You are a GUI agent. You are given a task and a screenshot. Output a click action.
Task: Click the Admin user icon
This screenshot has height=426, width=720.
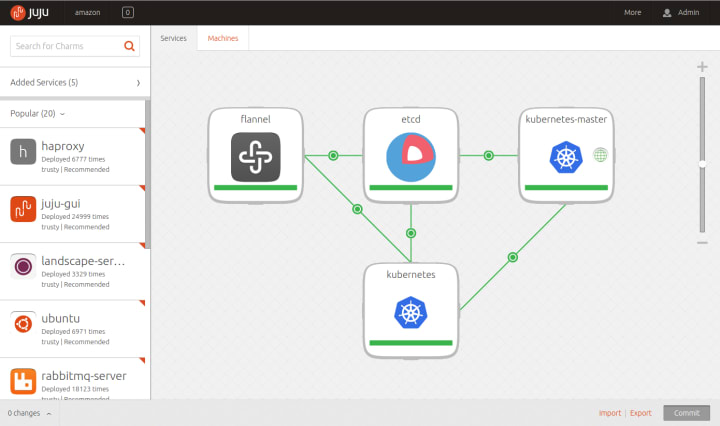(667, 13)
